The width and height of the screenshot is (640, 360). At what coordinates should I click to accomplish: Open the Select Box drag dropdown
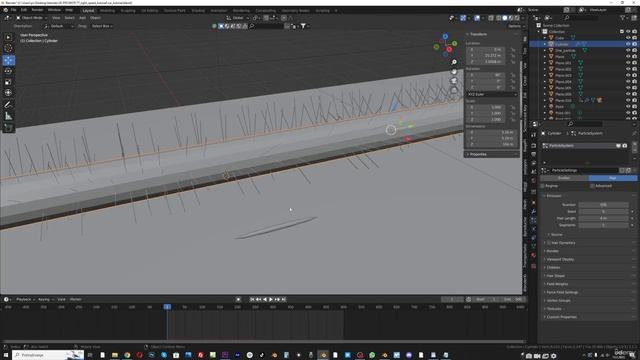coord(101,26)
